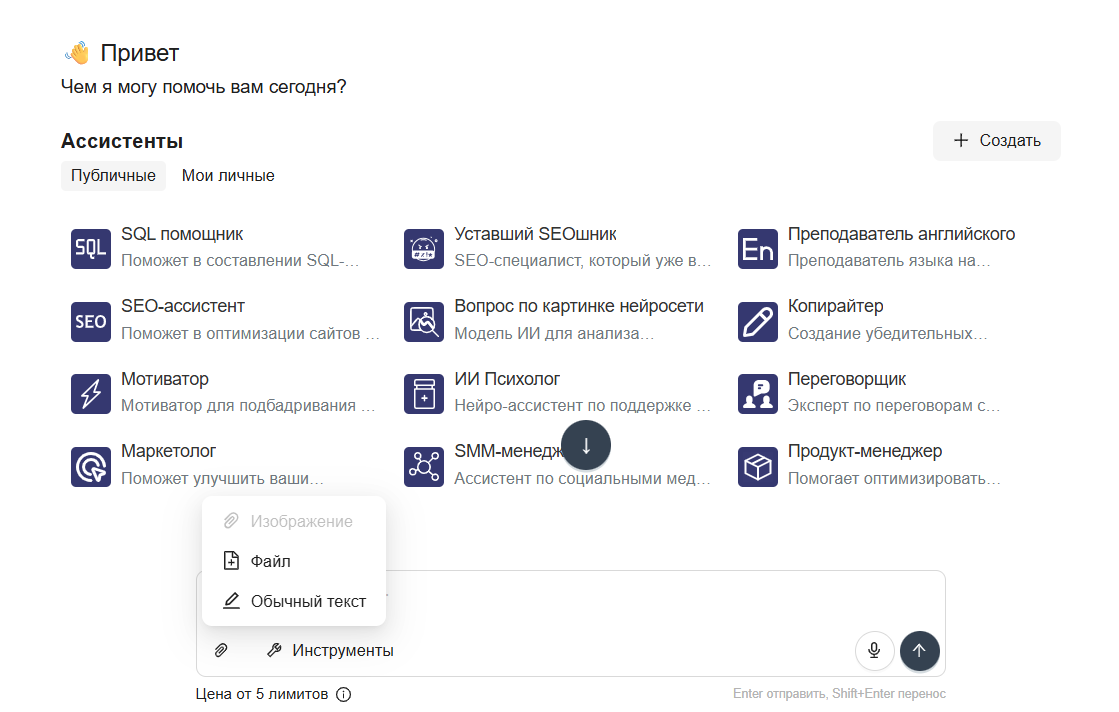Open the Преподаватель английского En icon

(757, 248)
